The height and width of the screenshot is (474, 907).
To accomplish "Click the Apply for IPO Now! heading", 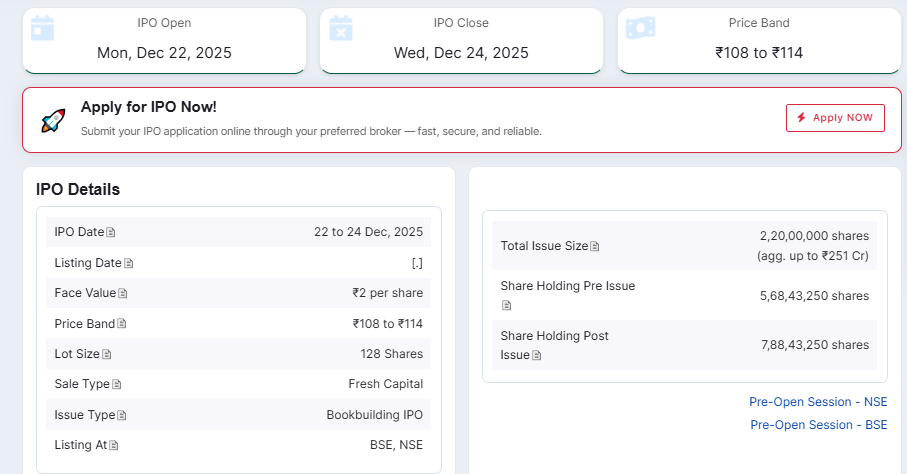I will pyautogui.click(x=148, y=107).
